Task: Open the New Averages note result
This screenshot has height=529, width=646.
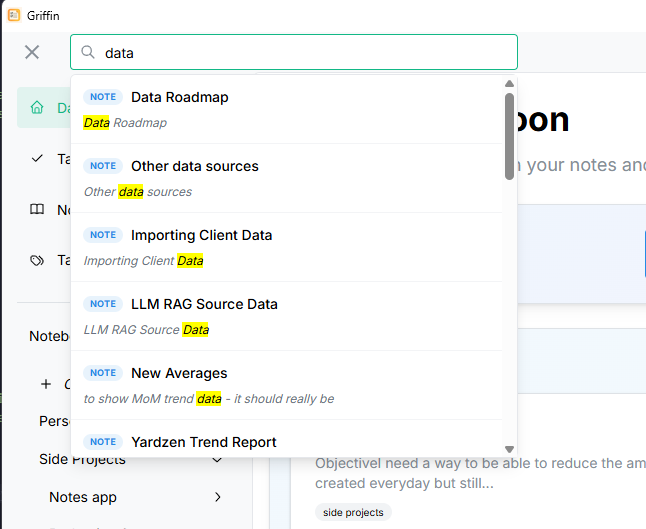Action: (287, 385)
